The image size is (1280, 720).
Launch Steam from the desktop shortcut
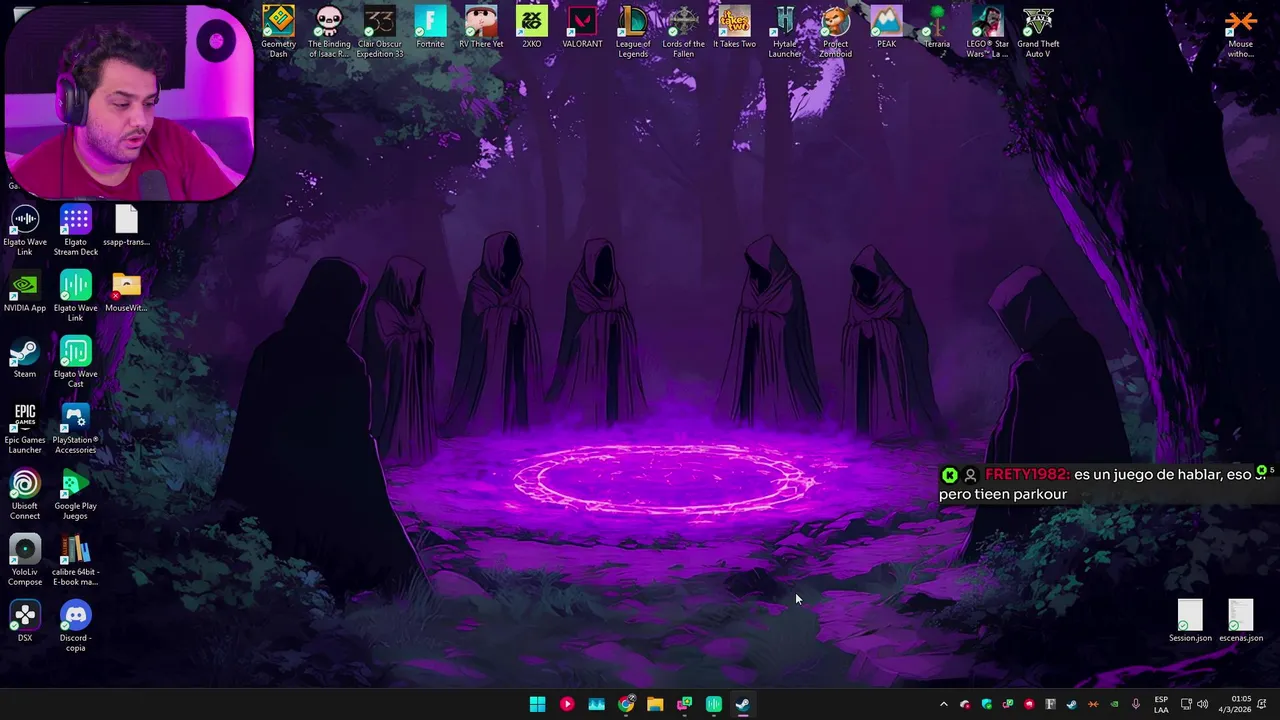pyautogui.click(x=25, y=358)
